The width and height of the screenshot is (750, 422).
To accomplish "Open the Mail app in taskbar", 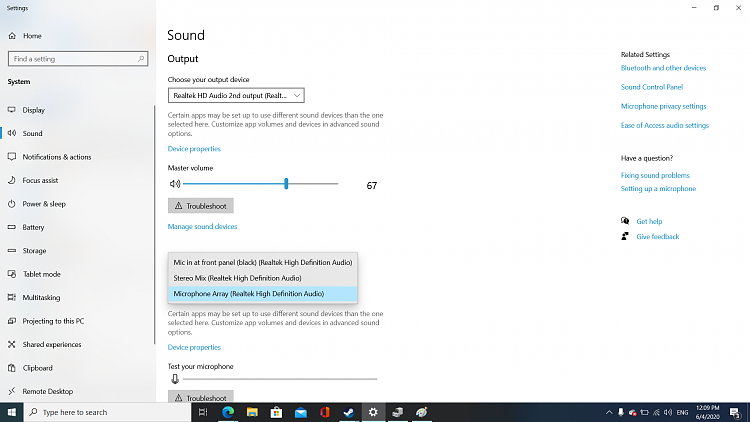I will click(301, 412).
